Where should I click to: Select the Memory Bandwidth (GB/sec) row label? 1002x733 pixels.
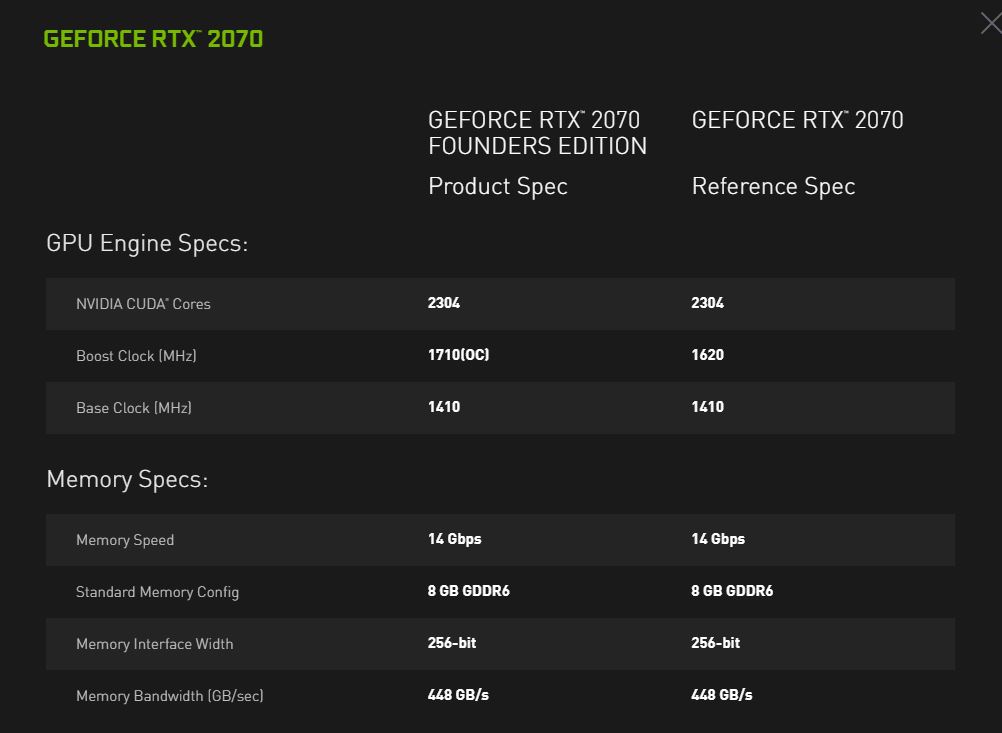[x=169, y=696]
